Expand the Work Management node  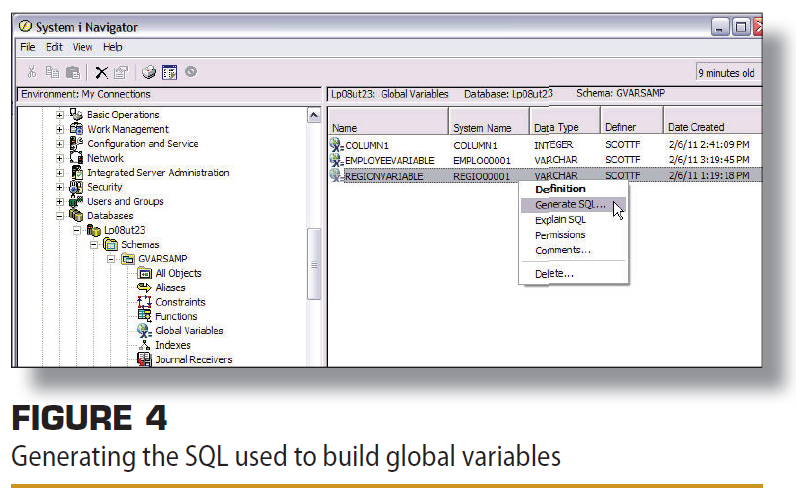tap(59, 129)
